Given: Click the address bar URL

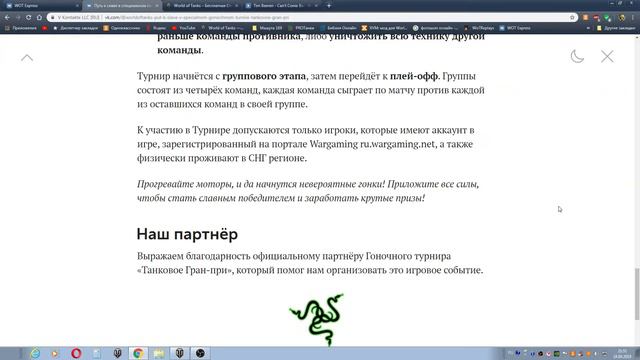Looking at the screenshot, I should pyautogui.click(x=197, y=18).
